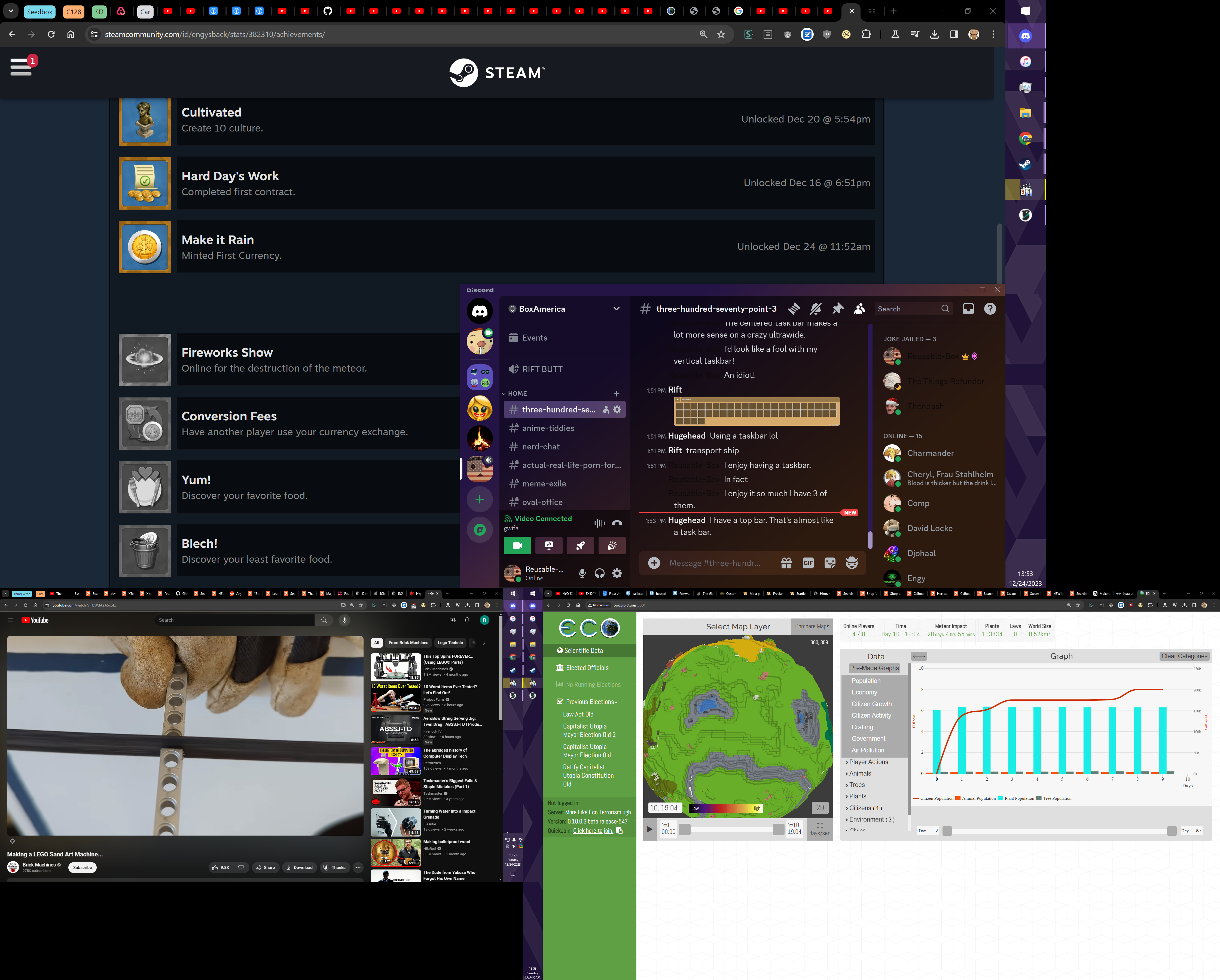1220x980 pixels.
Task: Open Discord direct messages home icon
Action: tap(480, 311)
